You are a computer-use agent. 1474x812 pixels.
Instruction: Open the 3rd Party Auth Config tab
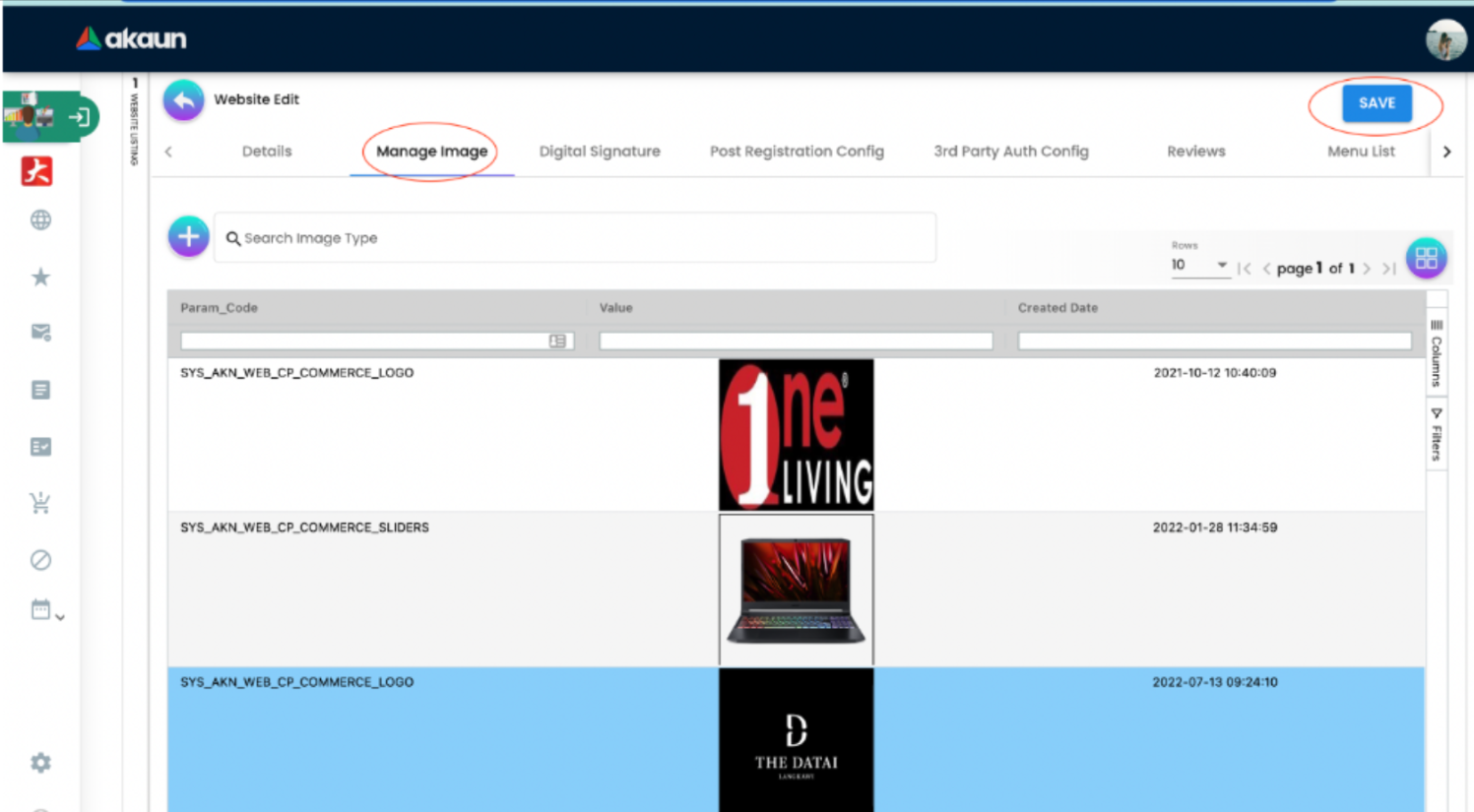[x=1011, y=152]
